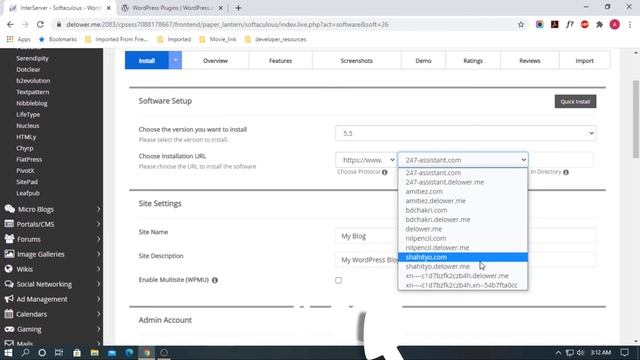640x360 pixels.
Task: Open the Portals/CMS category icon
Action: pyautogui.click(x=9, y=224)
